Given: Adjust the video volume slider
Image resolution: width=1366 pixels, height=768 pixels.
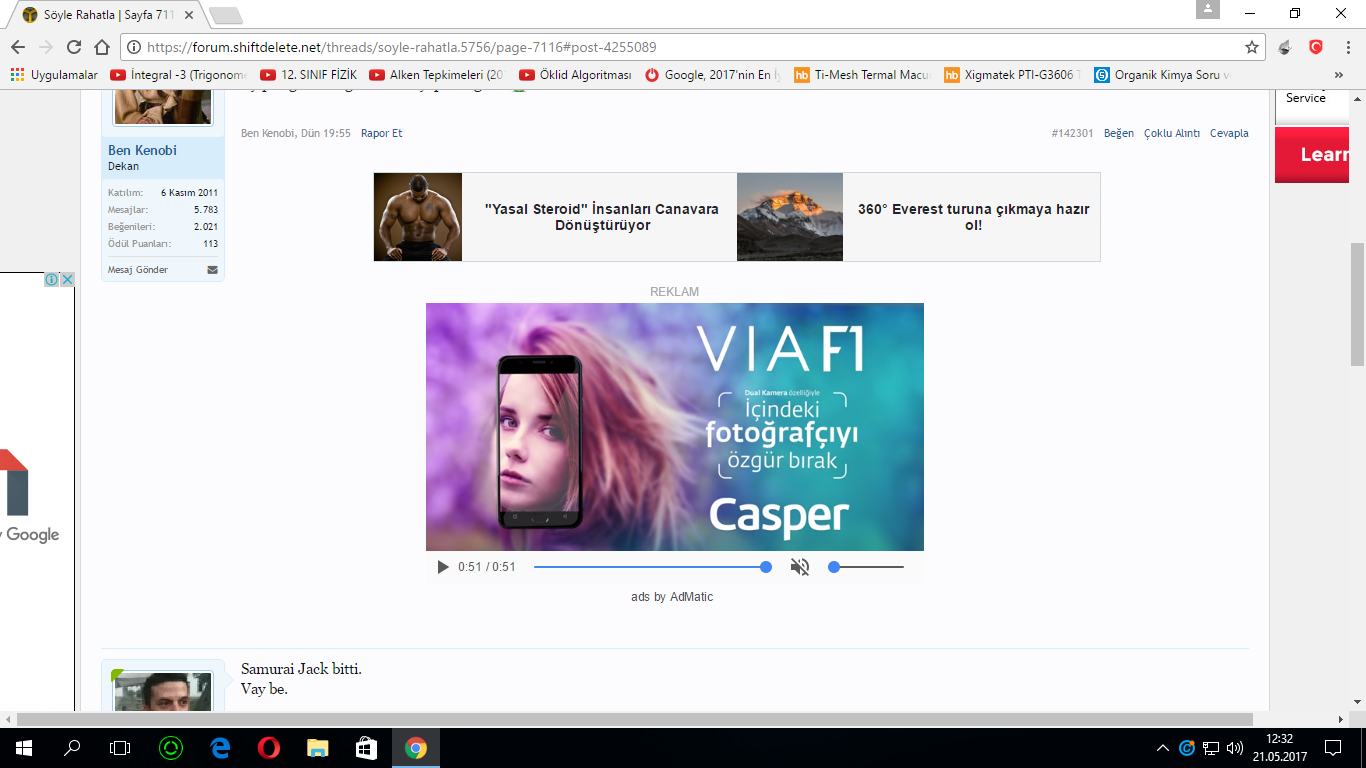Looking at the screenshot, I should (866, 567).
